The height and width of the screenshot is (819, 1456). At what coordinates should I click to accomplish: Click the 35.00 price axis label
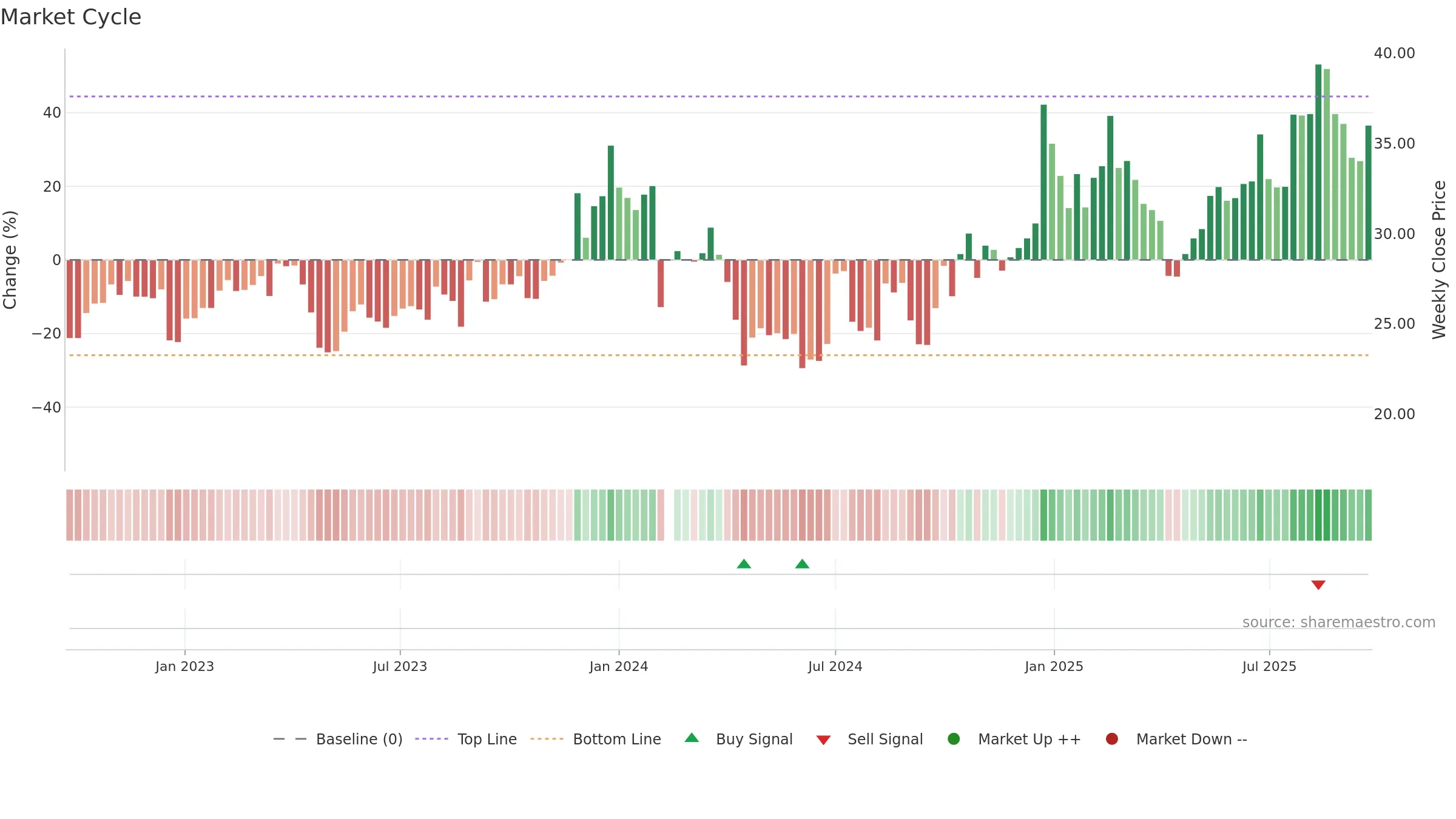pos(1394,144)
